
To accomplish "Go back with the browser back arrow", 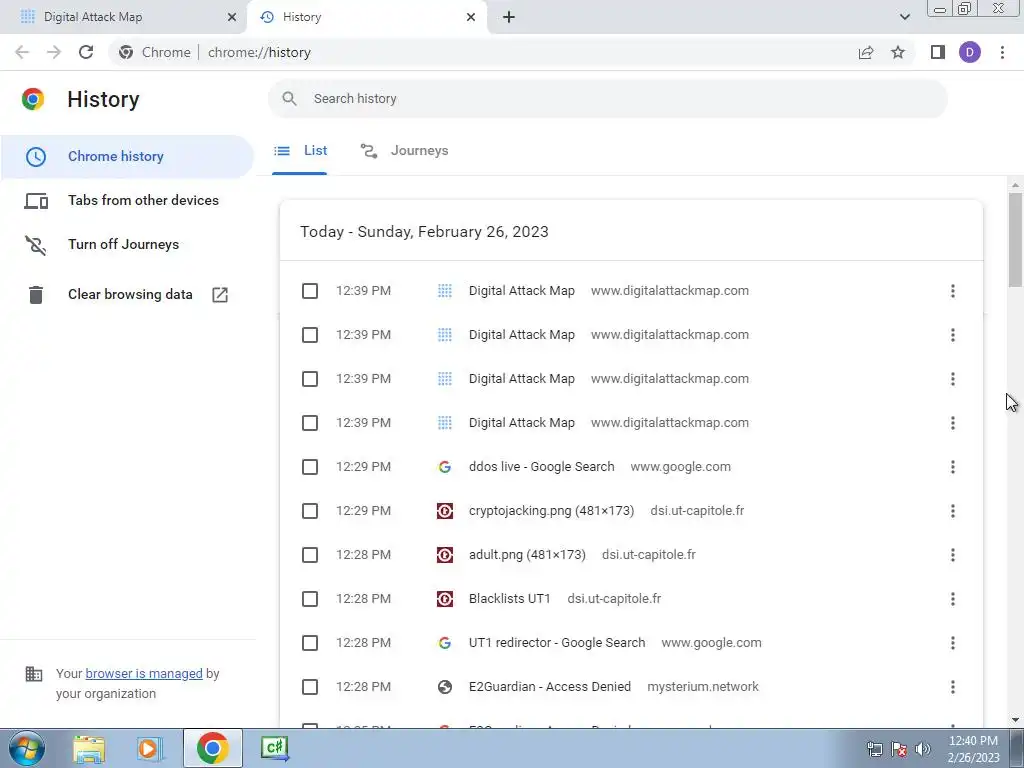I will pyautogui.click(x=22, y=52).
